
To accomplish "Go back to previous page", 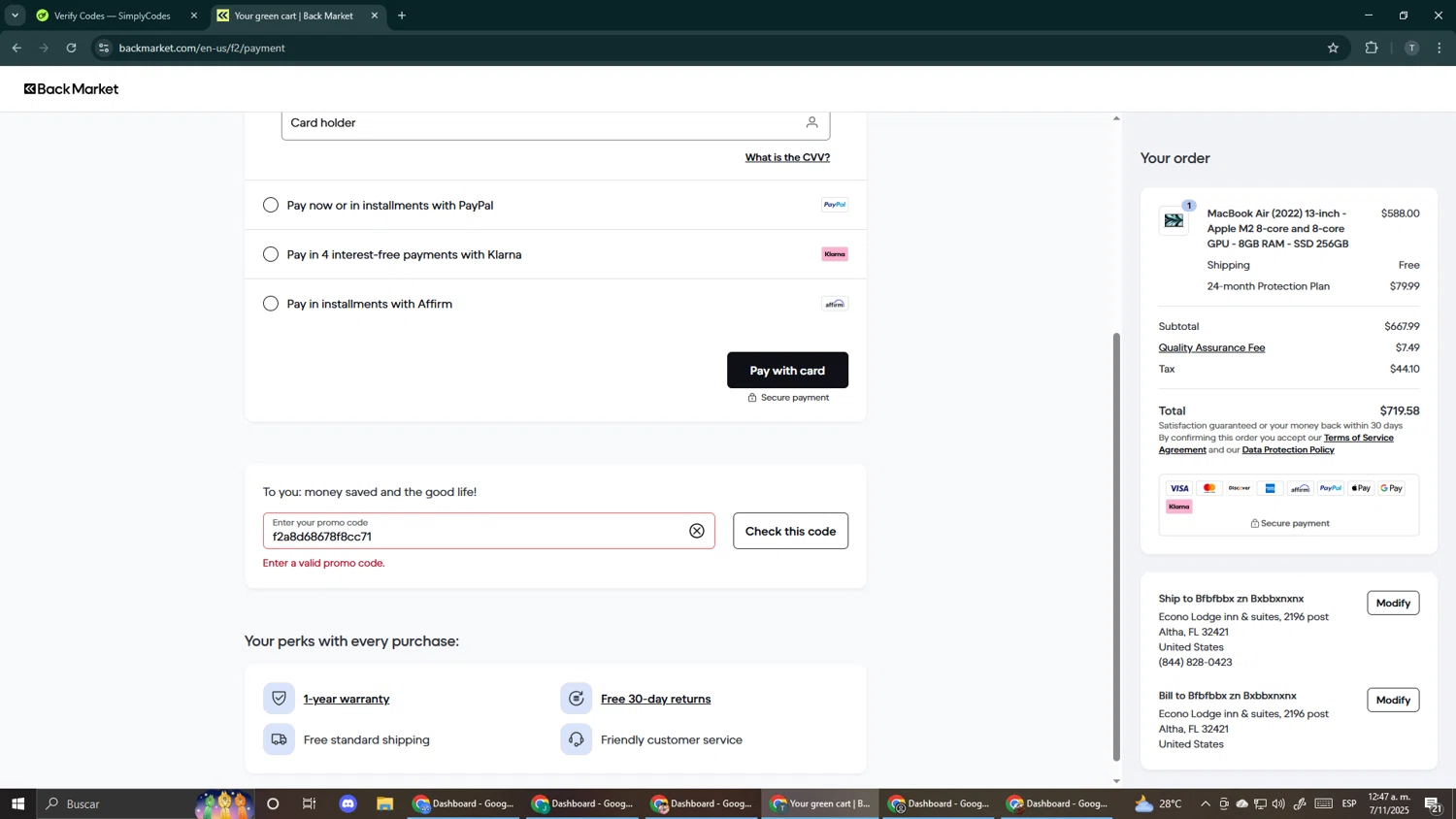I will pyautogui.click(x=17, y=48).
